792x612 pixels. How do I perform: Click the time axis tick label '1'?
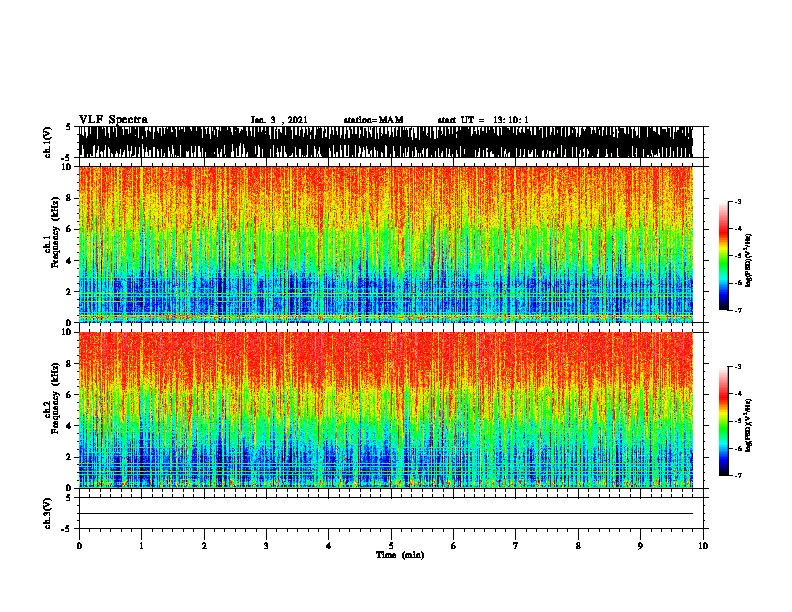click(x=141, y=546)
